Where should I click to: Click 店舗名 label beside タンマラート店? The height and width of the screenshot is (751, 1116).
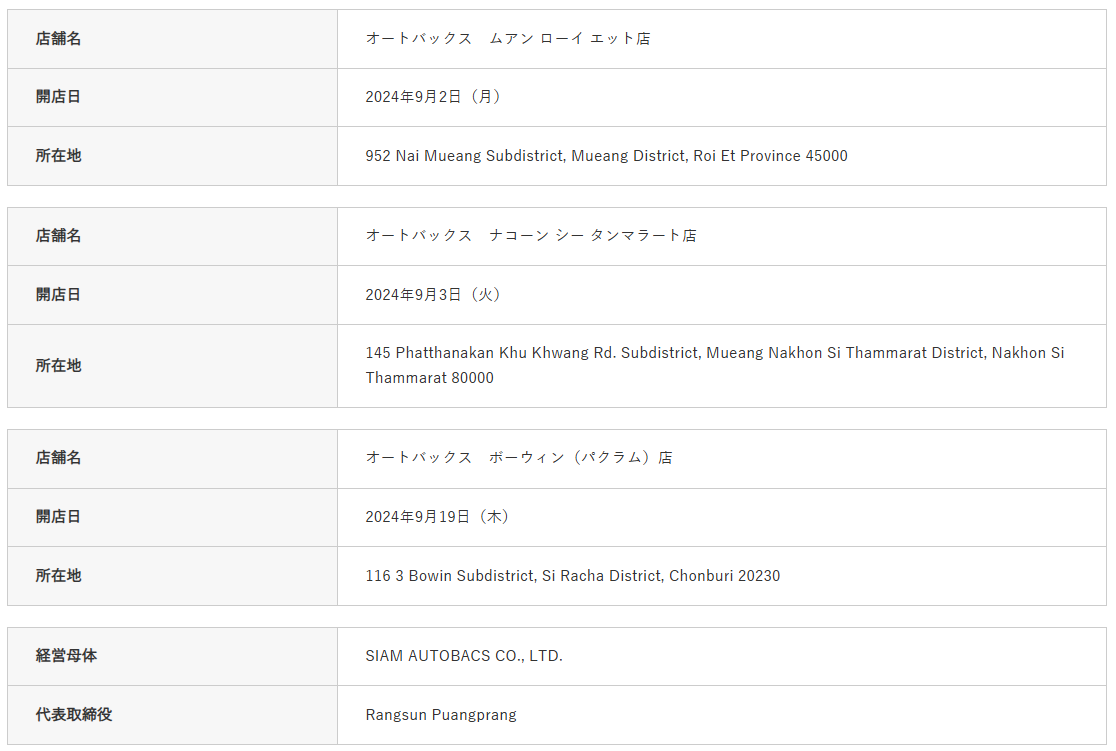(58, 236)
